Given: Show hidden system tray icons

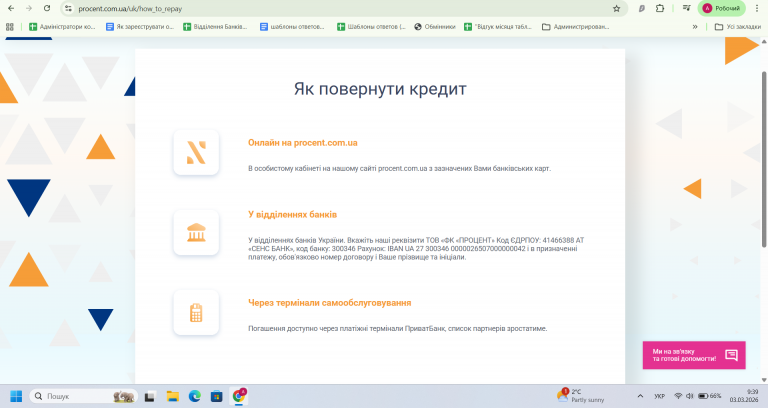Looking at the screenshot, I should [640, 396].
